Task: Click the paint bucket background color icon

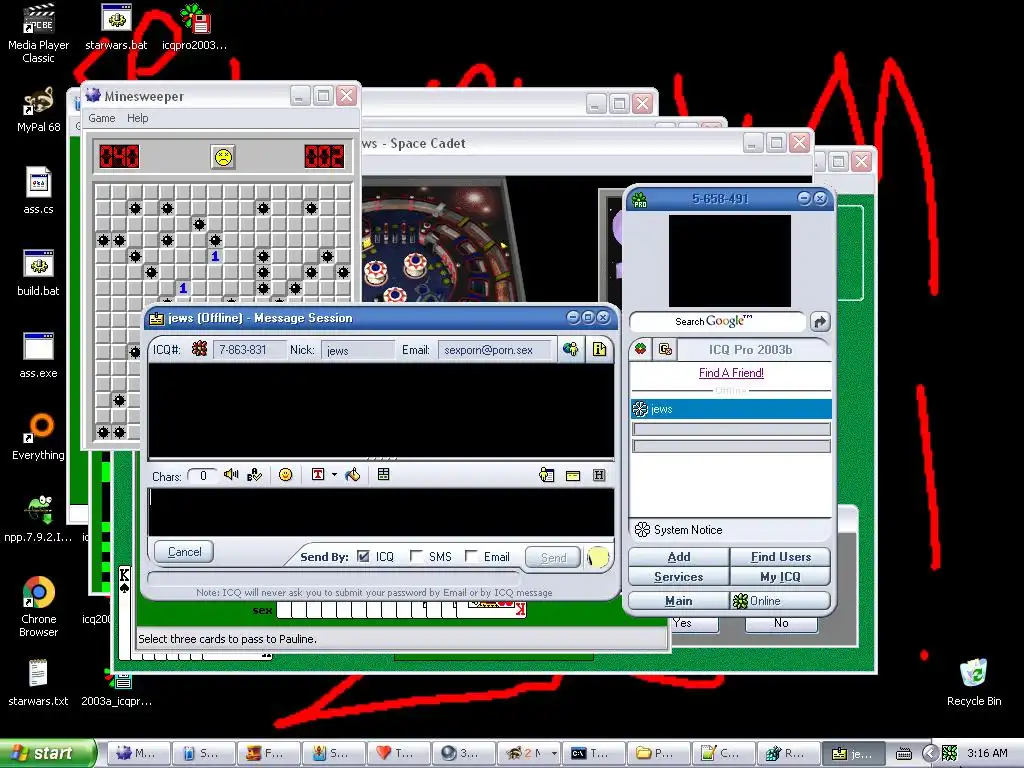Action: [353, 475]
